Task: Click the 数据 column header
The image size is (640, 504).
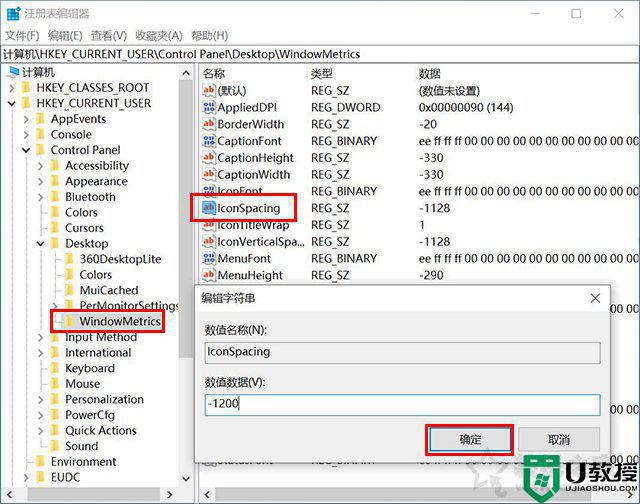Action: coord(430,74)
